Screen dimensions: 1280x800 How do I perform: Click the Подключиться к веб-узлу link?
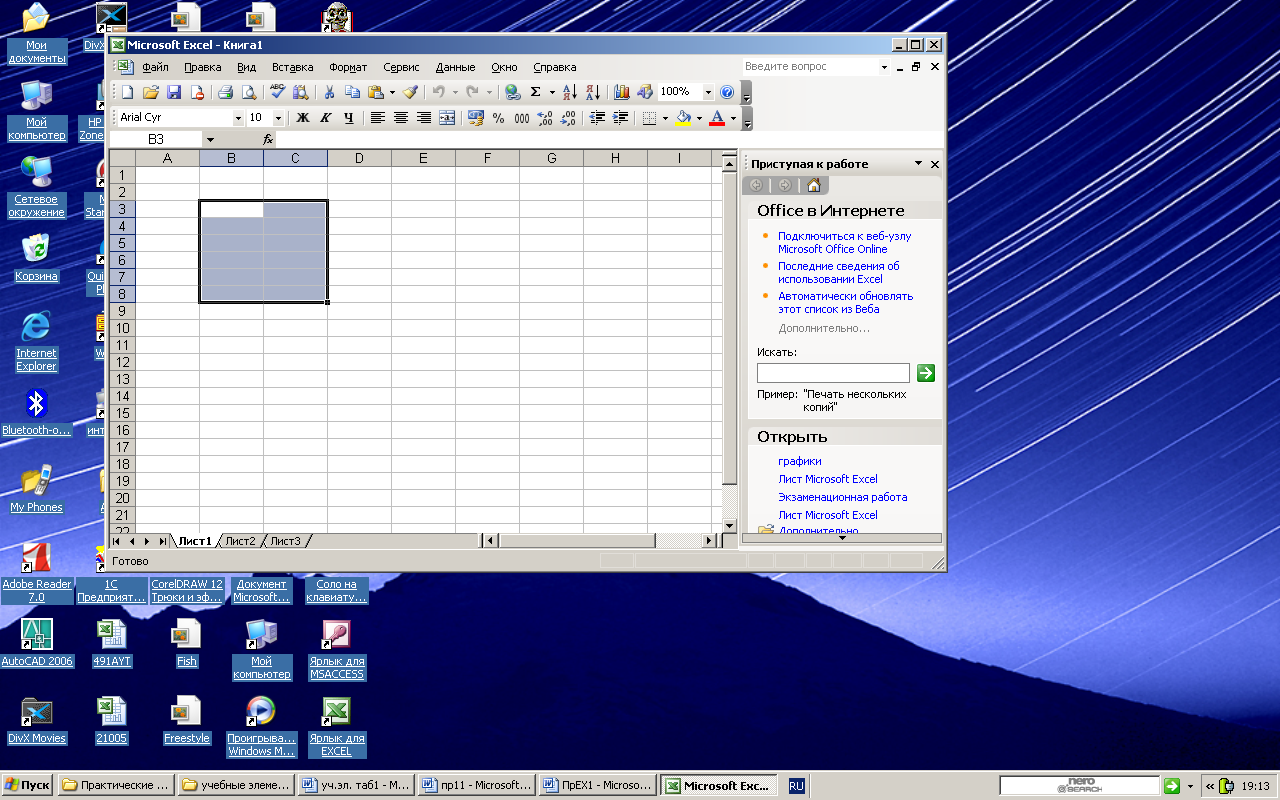point(844,236)
